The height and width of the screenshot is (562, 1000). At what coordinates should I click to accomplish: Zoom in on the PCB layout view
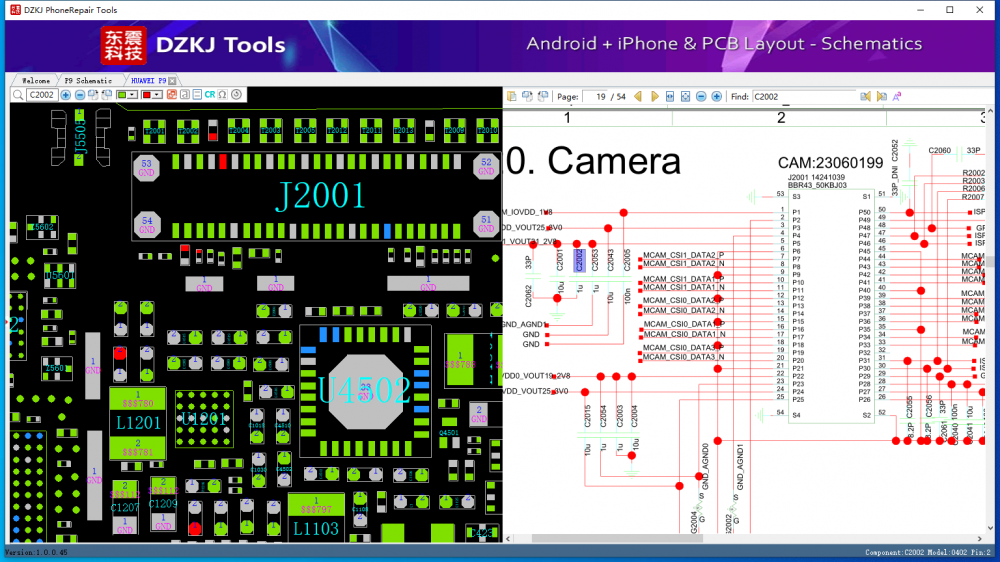(66, 95)
